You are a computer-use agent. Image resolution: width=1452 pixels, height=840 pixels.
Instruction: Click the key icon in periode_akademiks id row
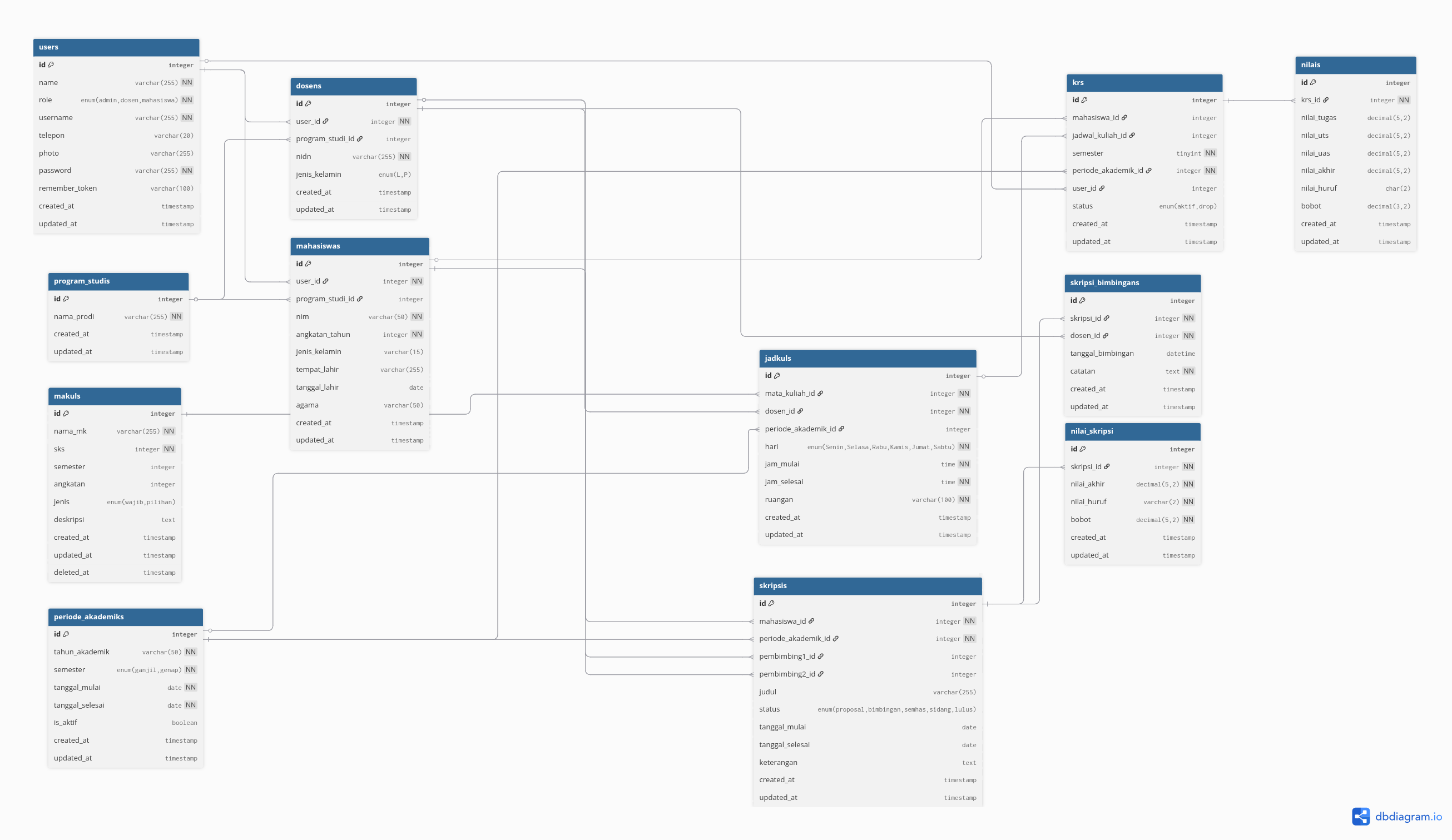tap(66, 634)
